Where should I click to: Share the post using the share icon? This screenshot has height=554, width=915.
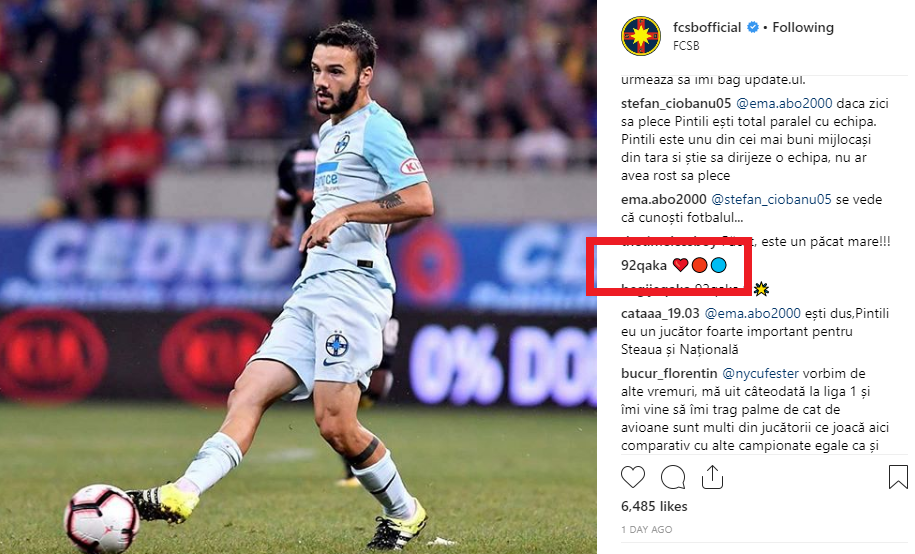712,476
